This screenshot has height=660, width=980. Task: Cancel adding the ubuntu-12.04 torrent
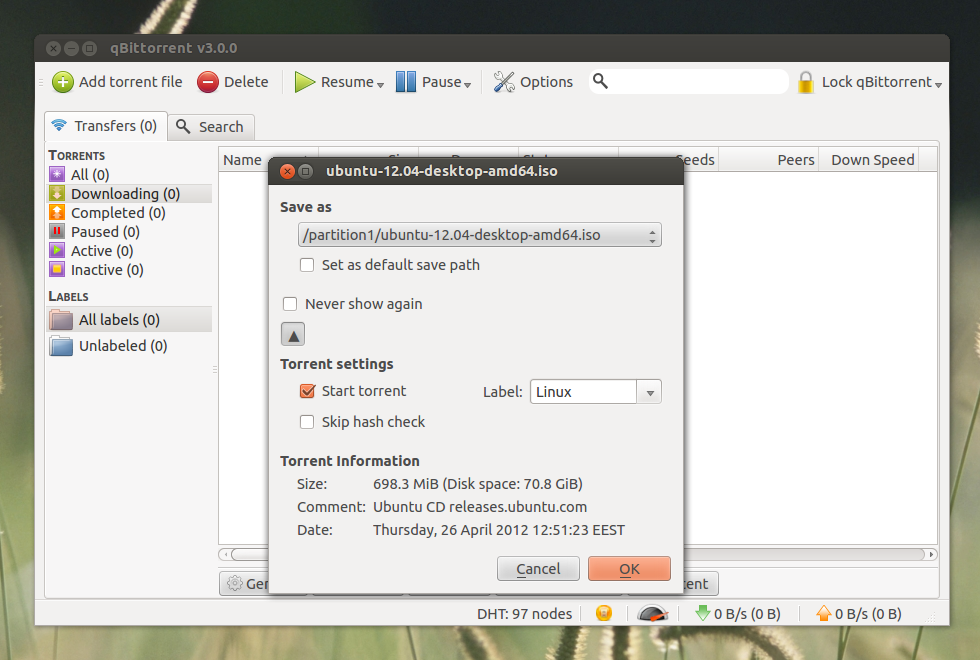point(538,568)
